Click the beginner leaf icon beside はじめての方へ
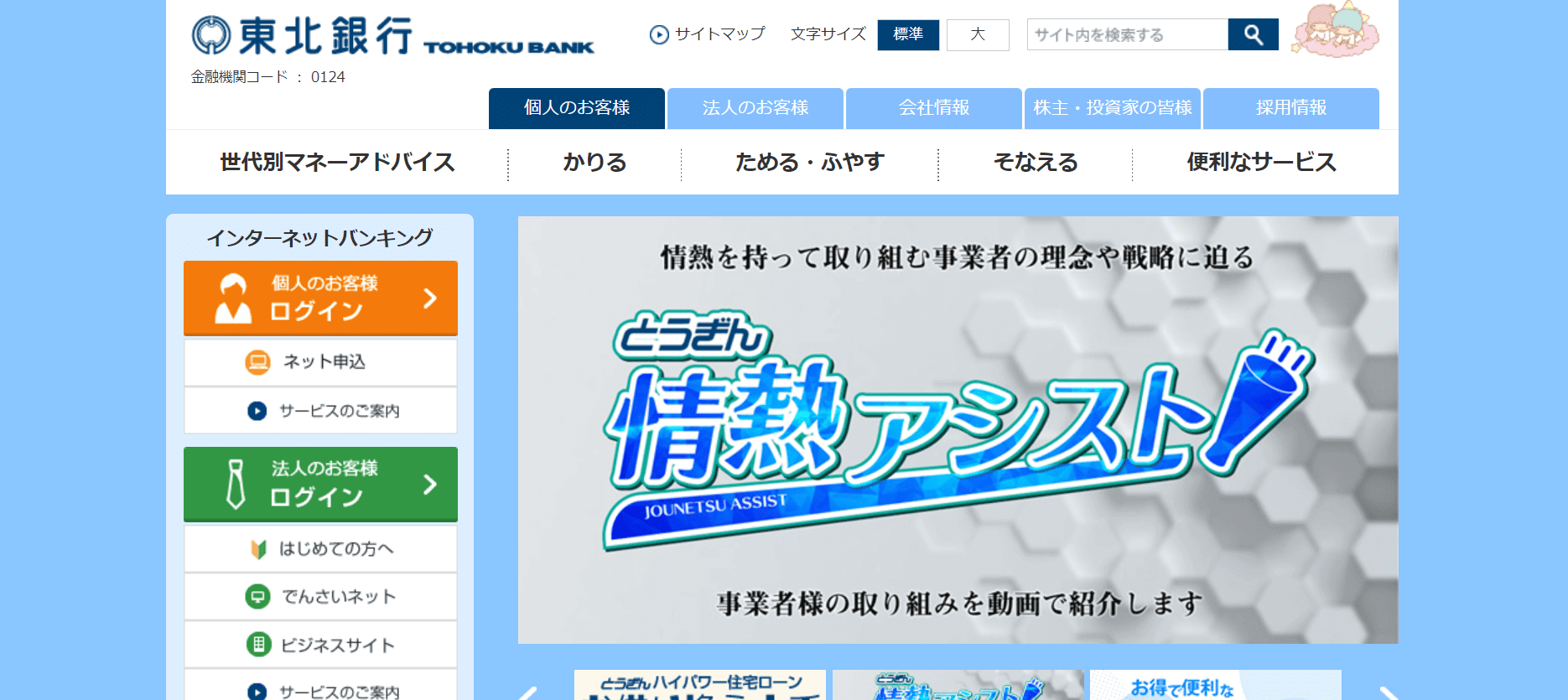Viewport: 1568px width, 700px height. pyautogui.click(x=258, y=549)
